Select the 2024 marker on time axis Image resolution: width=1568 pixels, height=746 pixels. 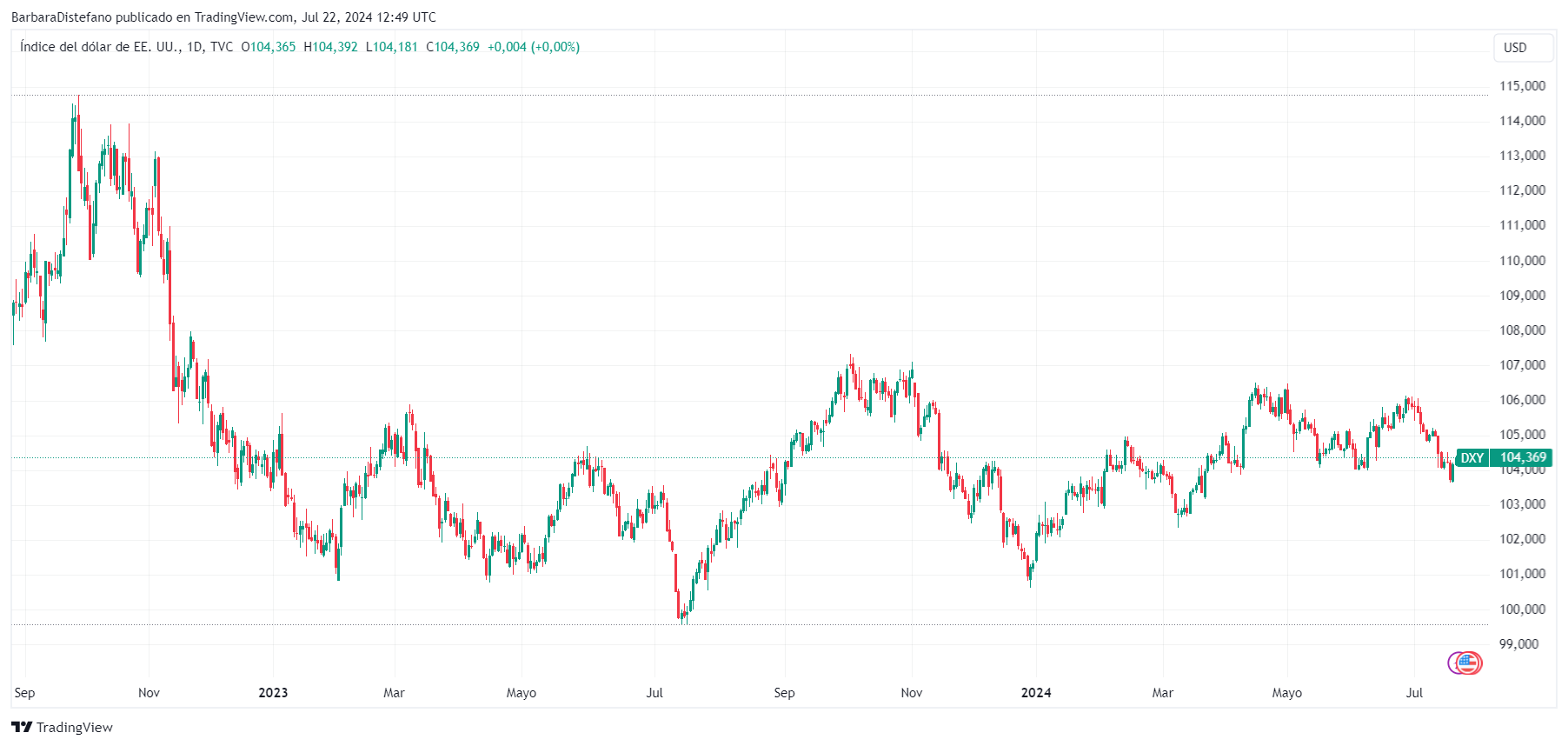(1036, 693)
